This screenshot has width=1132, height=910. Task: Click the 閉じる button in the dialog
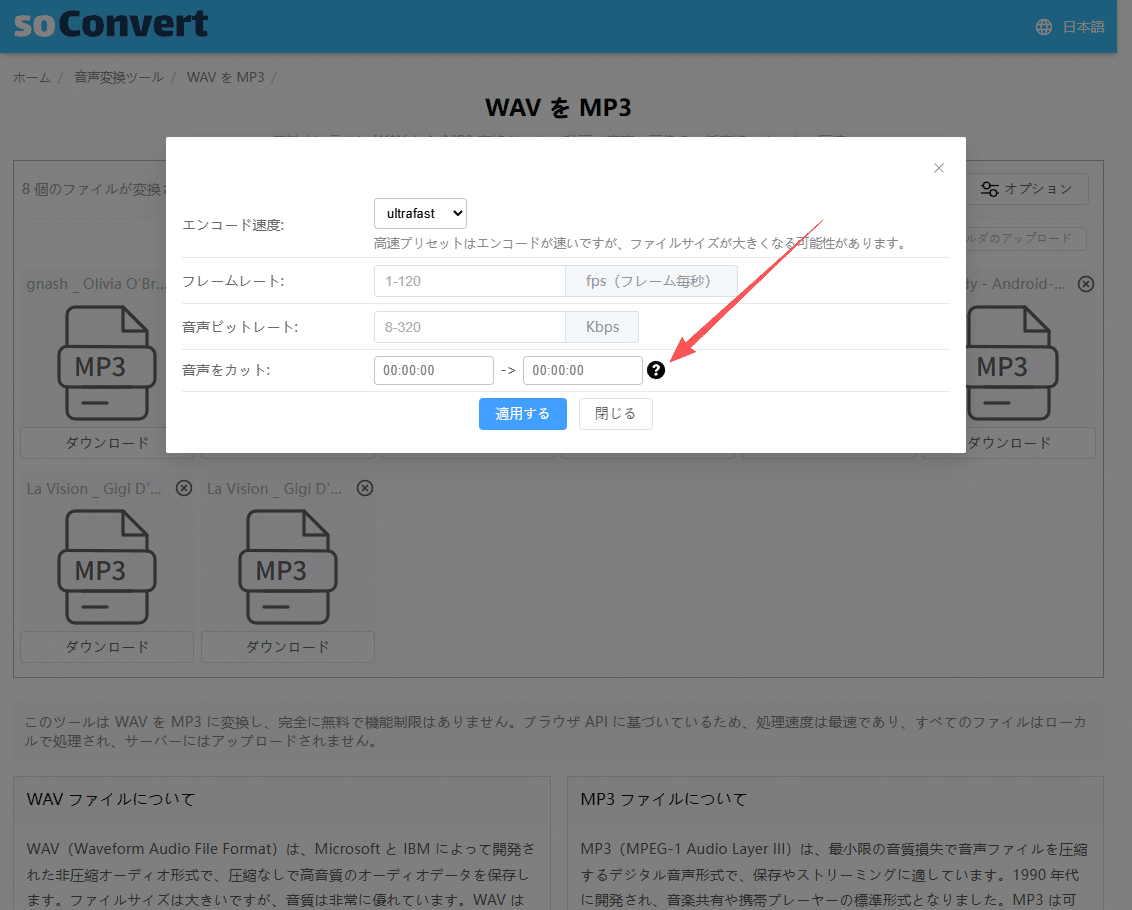(x=615, y=413)
